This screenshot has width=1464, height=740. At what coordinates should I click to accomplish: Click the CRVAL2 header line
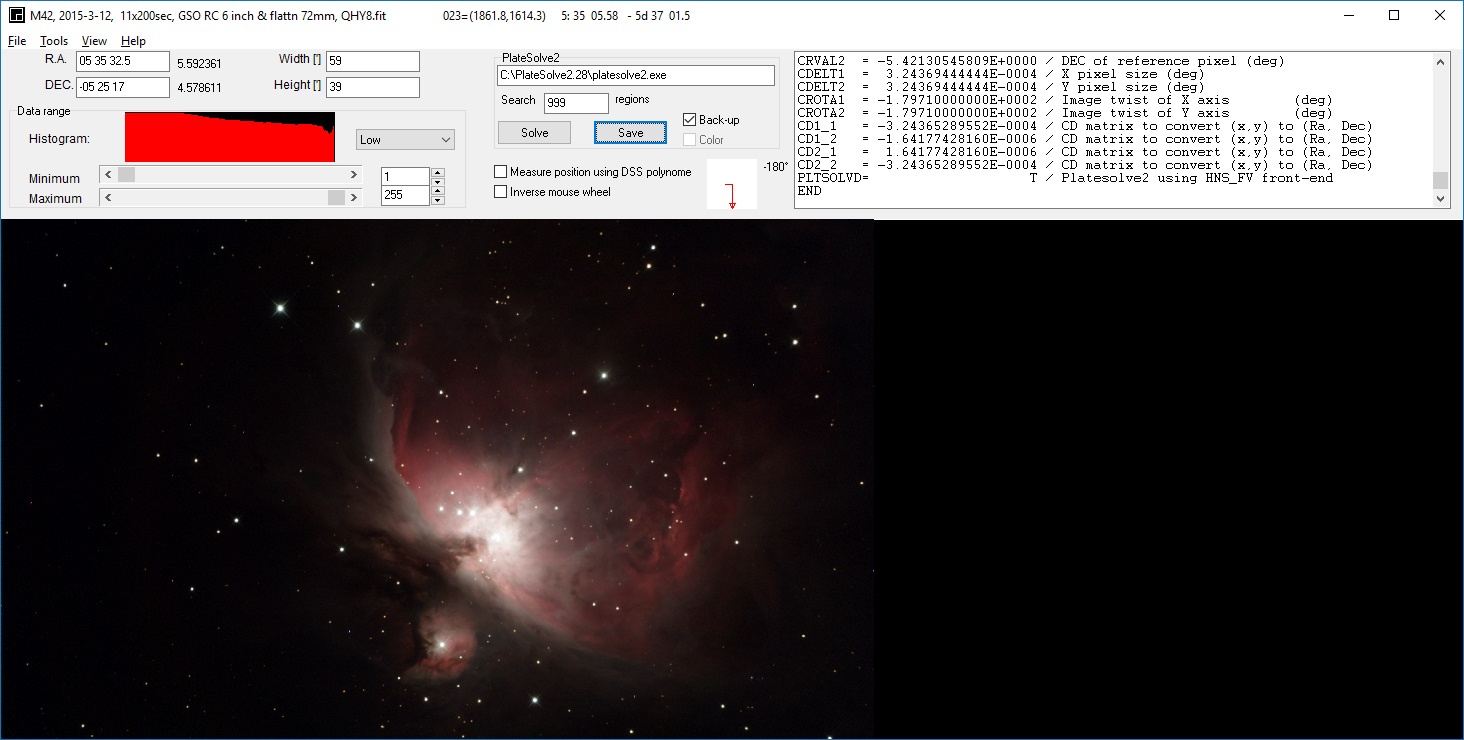tap(1041, 61)
